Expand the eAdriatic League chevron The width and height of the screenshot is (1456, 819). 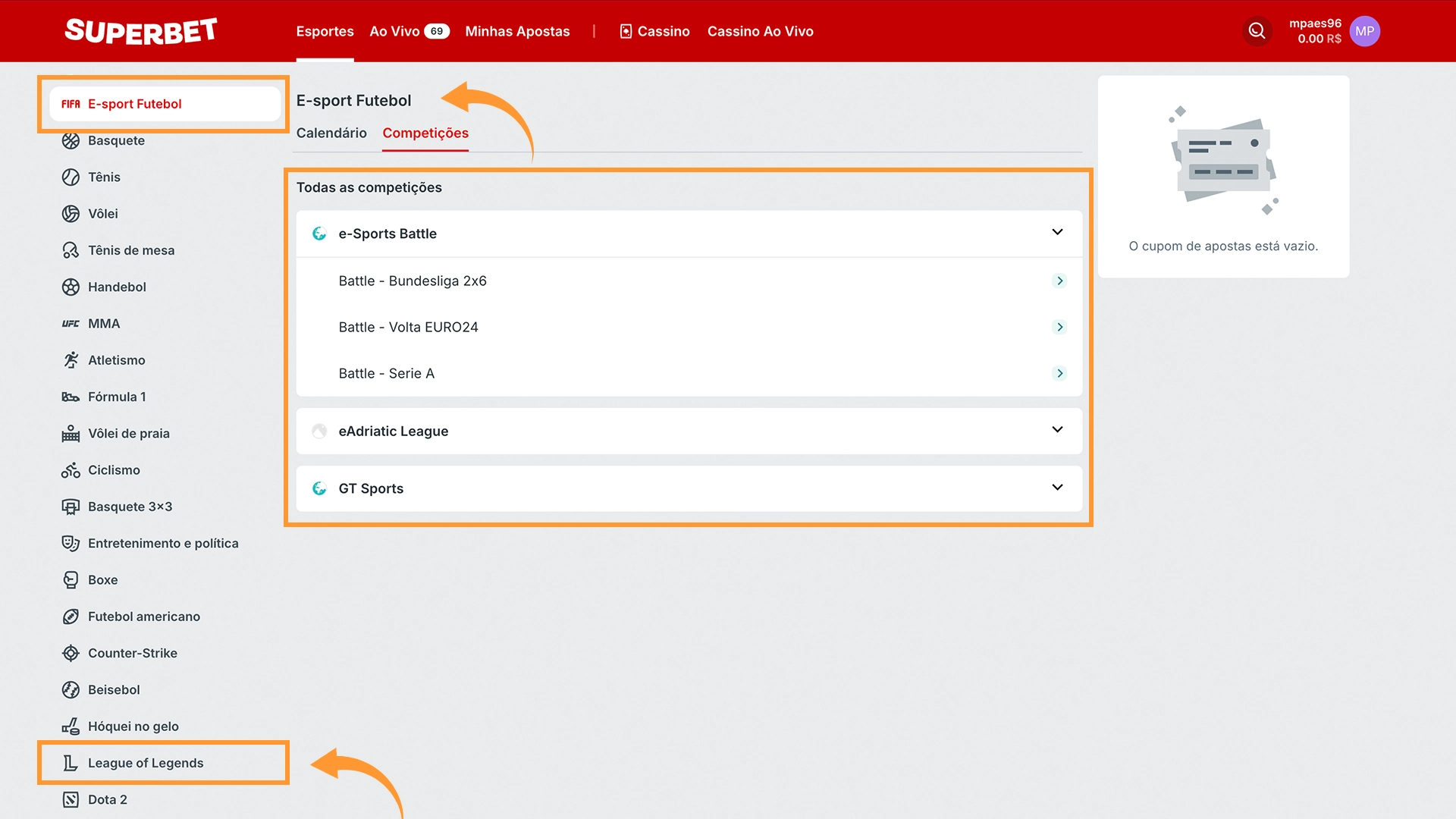pyautogui.click(x=1058, y=430)
